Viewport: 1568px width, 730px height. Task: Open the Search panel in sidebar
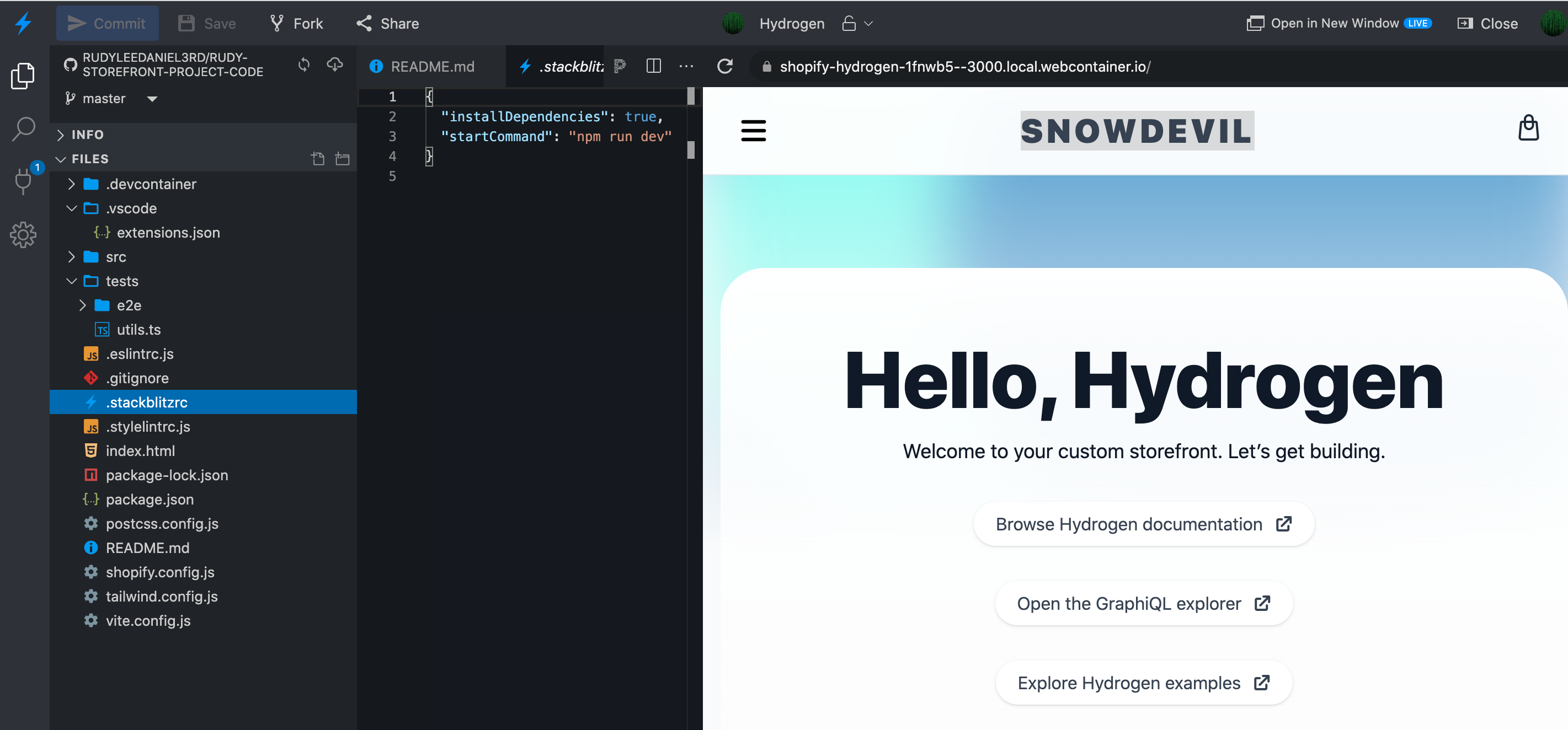(x=23, y=128)
